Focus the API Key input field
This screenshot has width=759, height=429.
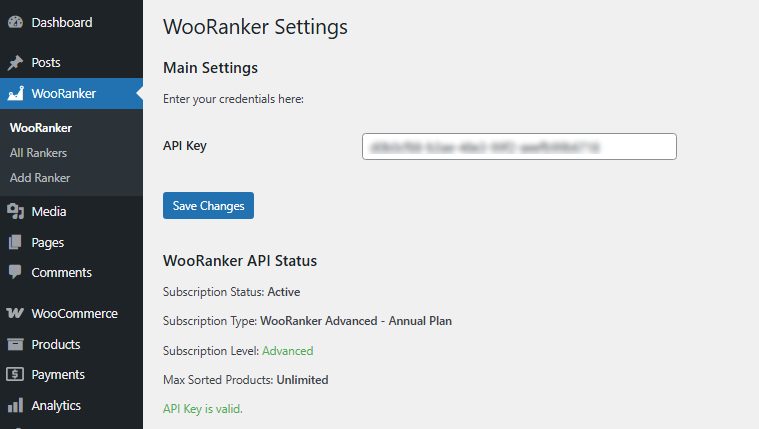tap(519, 146)
